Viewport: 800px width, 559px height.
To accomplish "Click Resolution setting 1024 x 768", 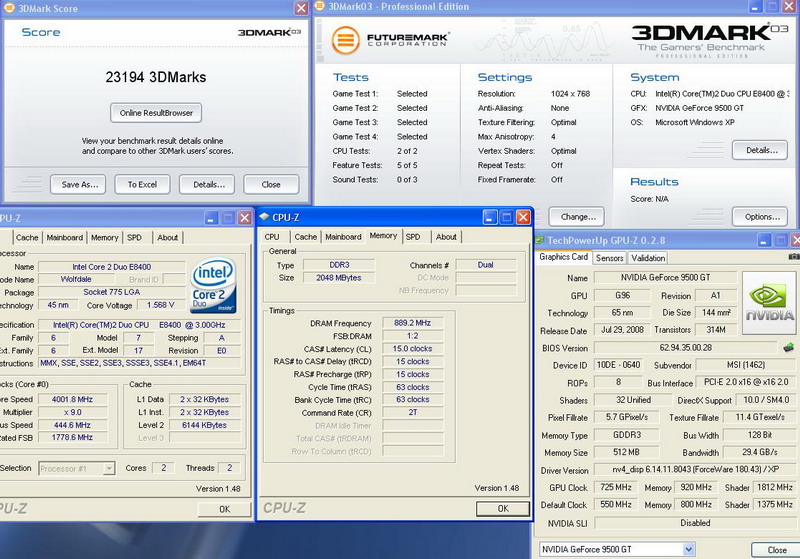I will point(570,94).
